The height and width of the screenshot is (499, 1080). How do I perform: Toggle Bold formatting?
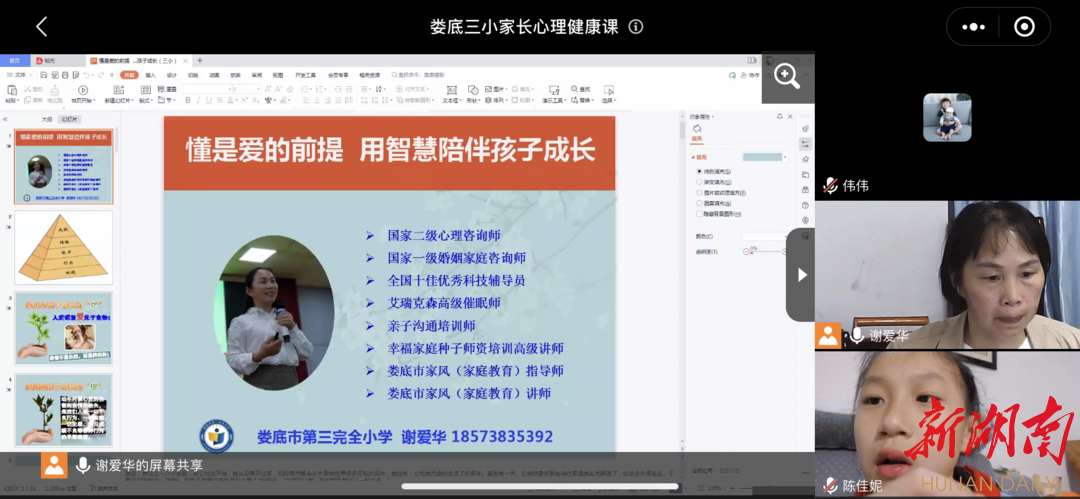(188, 100)
